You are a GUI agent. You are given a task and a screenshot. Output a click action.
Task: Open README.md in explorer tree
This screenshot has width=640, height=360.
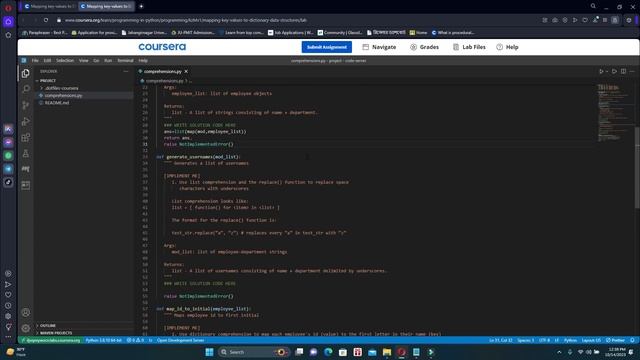pyautogui.click(x=57, y=103)
